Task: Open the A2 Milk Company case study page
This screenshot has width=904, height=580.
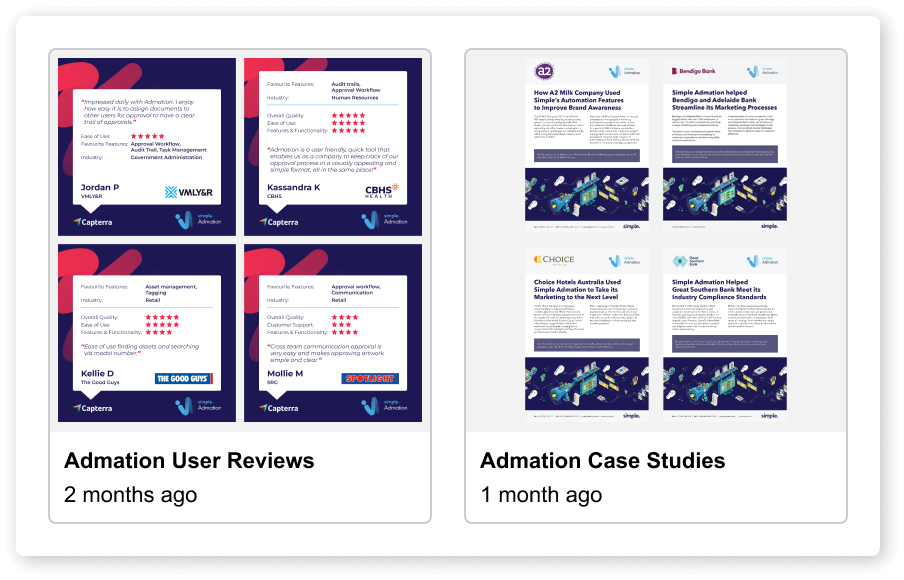Action: [x=586, y=146]
